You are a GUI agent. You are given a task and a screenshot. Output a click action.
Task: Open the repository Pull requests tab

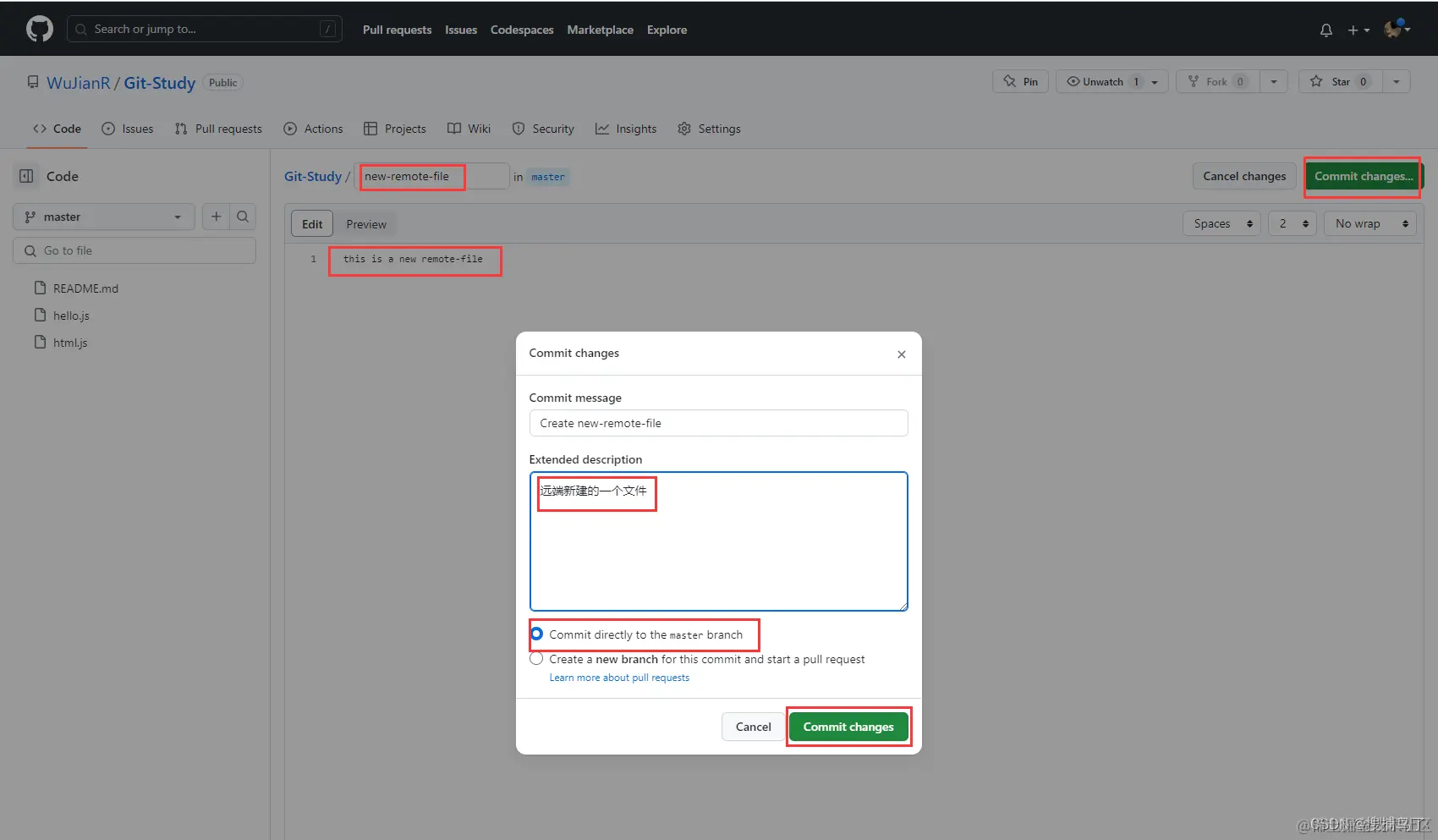tap(218, 129)
